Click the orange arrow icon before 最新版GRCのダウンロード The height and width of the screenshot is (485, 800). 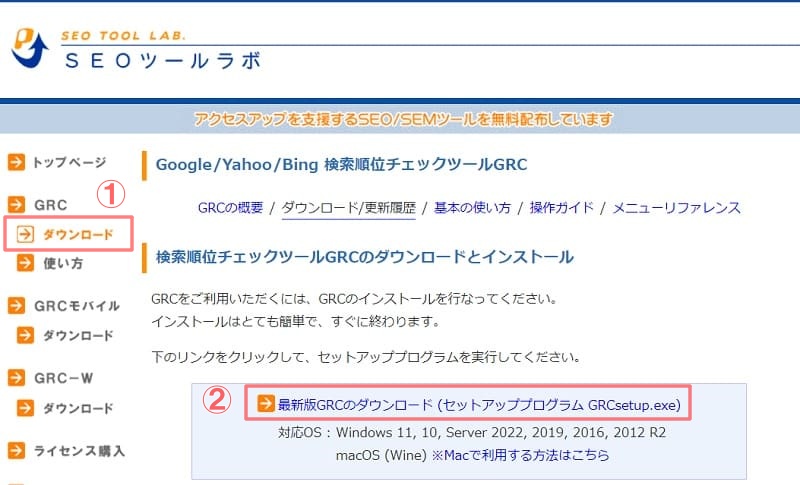pos(266,403)
